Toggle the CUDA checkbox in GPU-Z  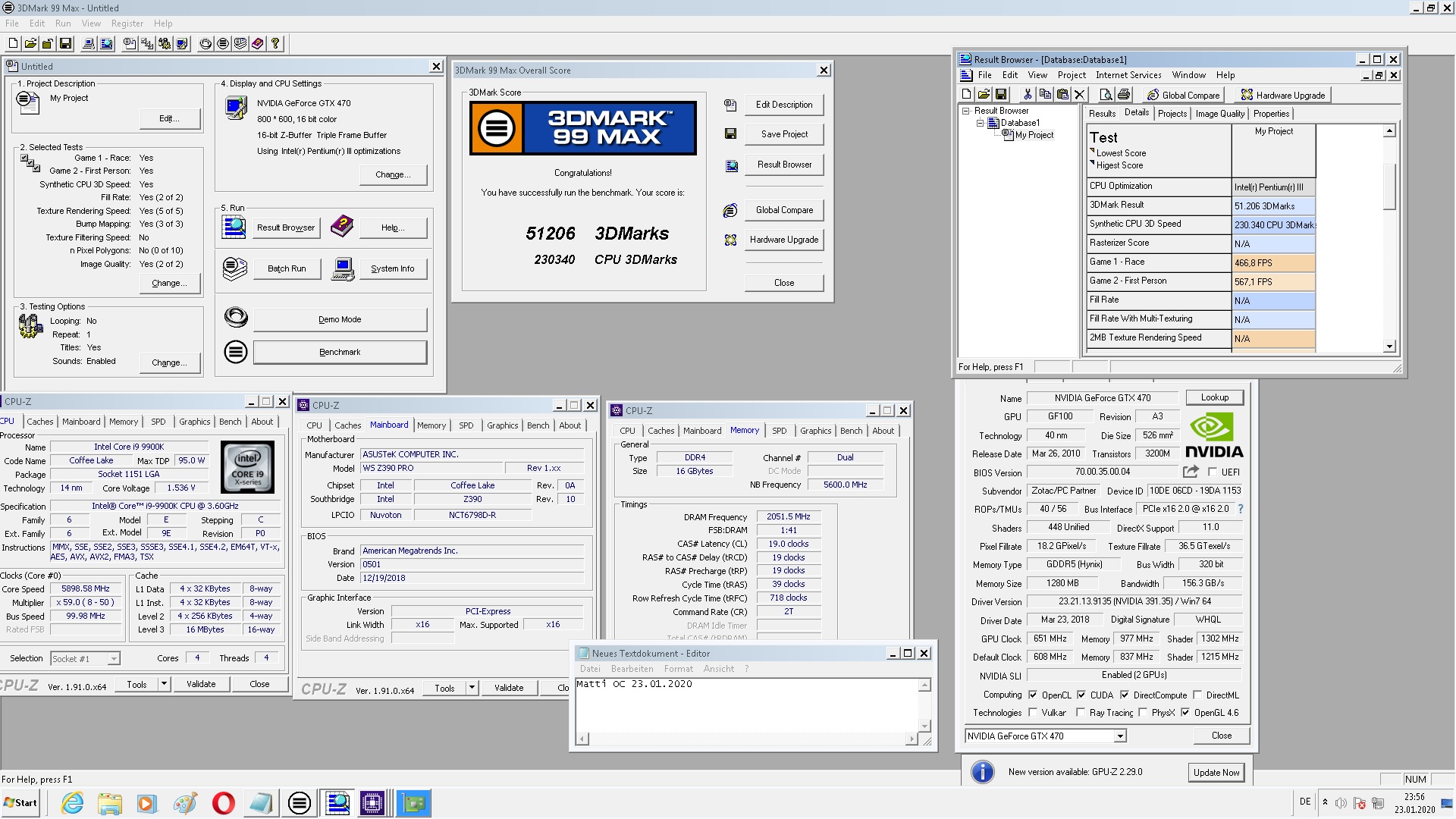click(x=1081, y=695)
